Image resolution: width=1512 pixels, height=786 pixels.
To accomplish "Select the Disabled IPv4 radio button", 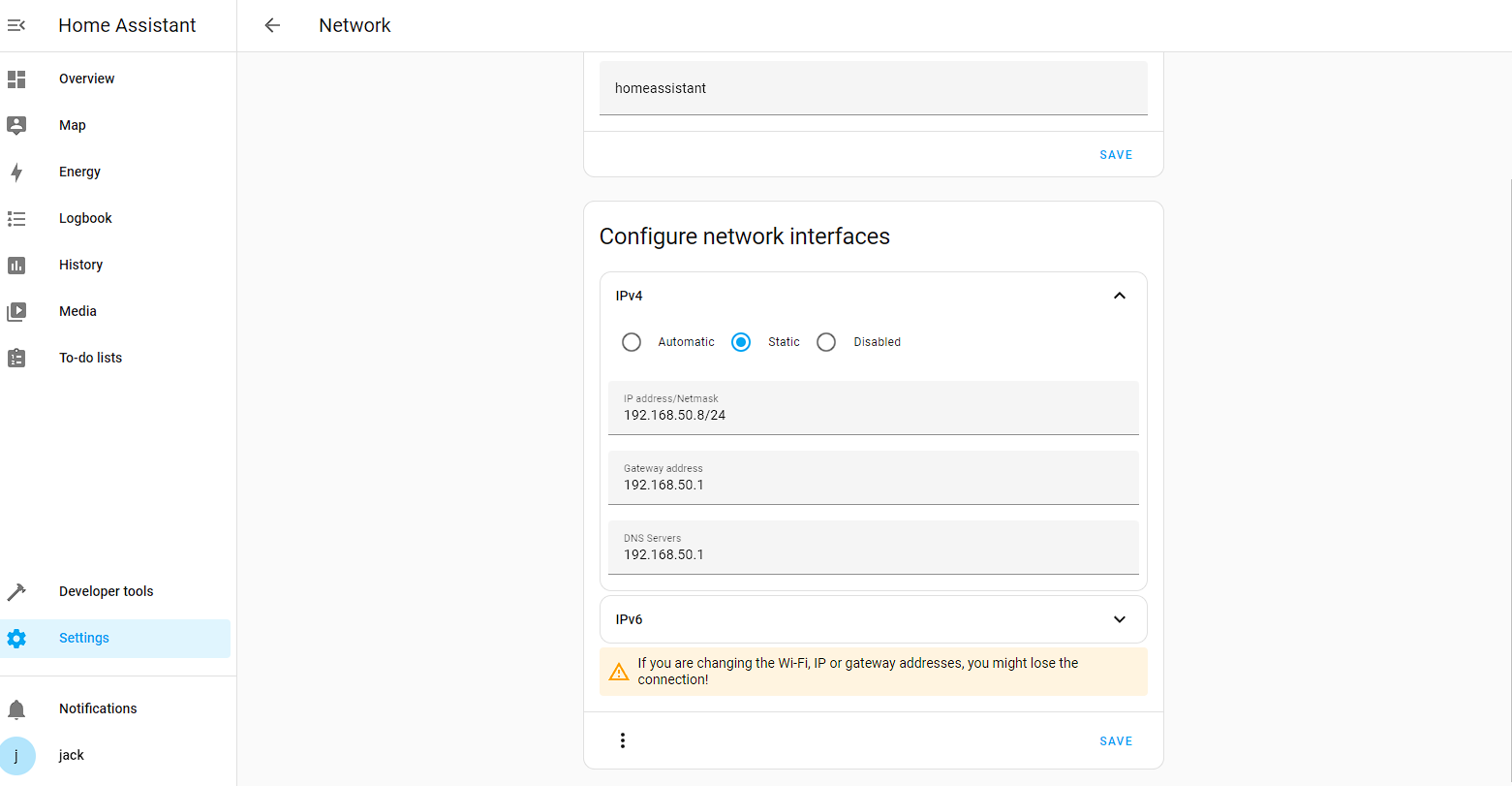I will coord(826,342).
